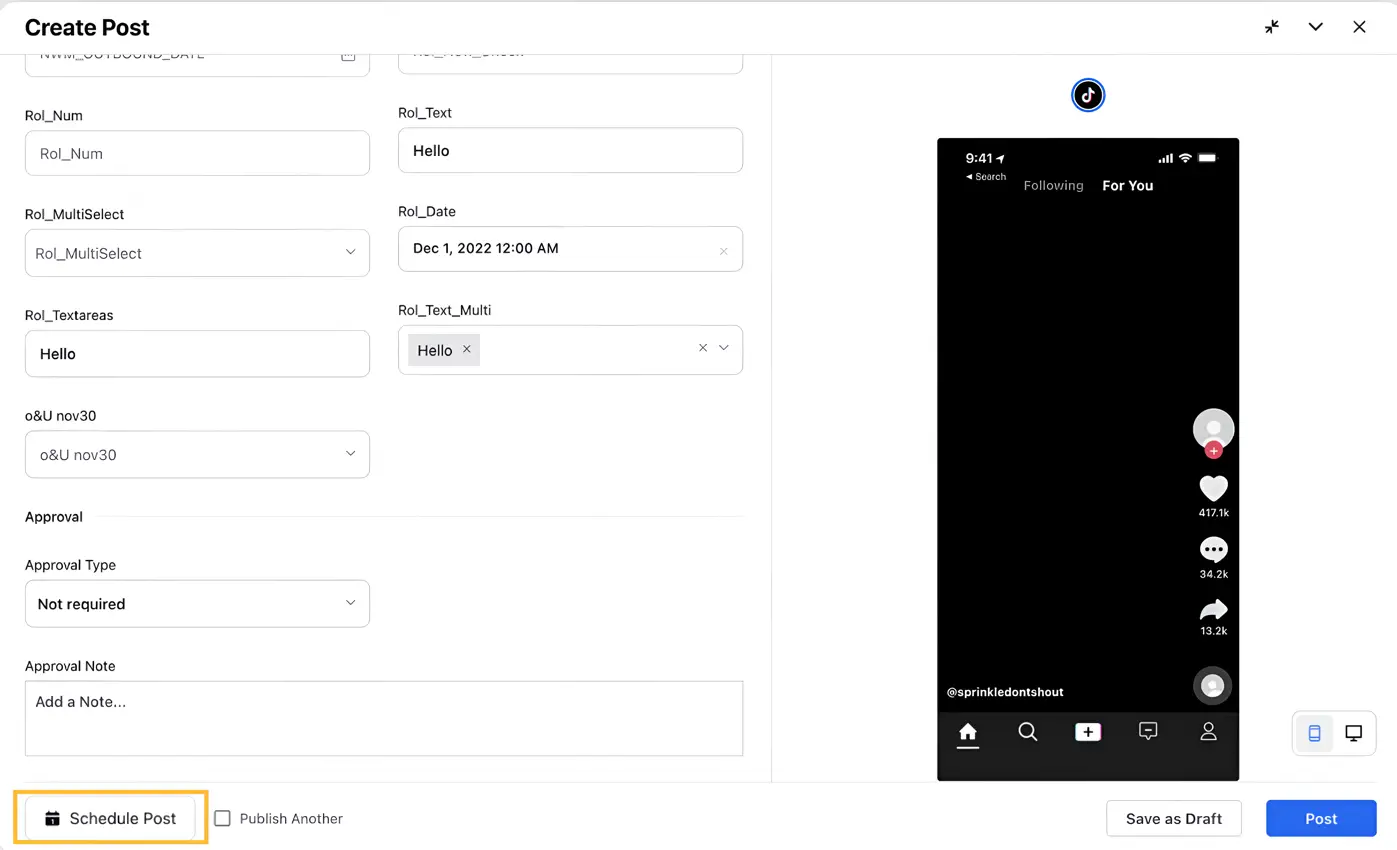Open the o&U nov30 dropdown

coord(197,454)
